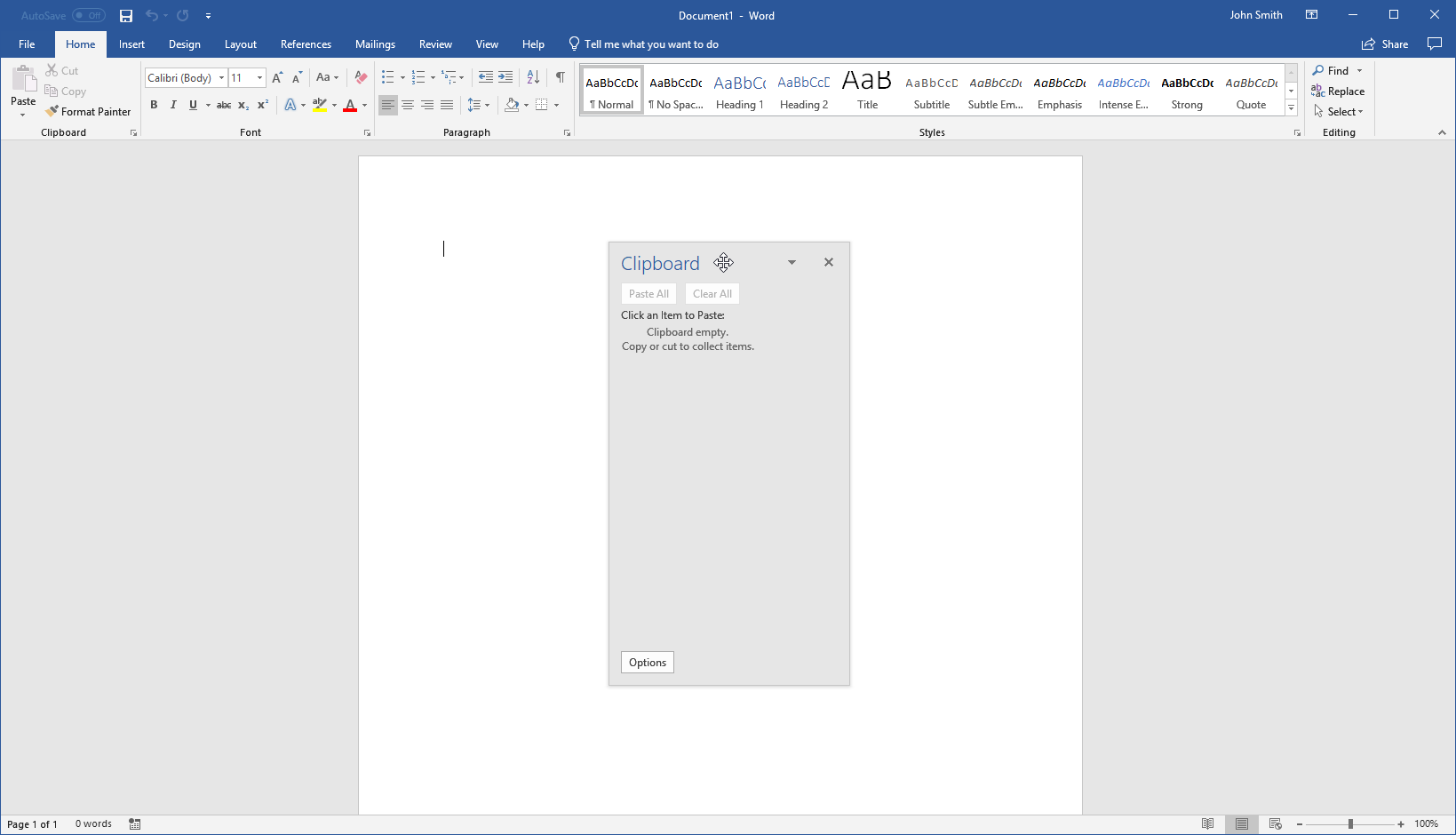The image size is (1456, 835).
Task: Close the Clipboard pane with X
Action: pos(829,262)
